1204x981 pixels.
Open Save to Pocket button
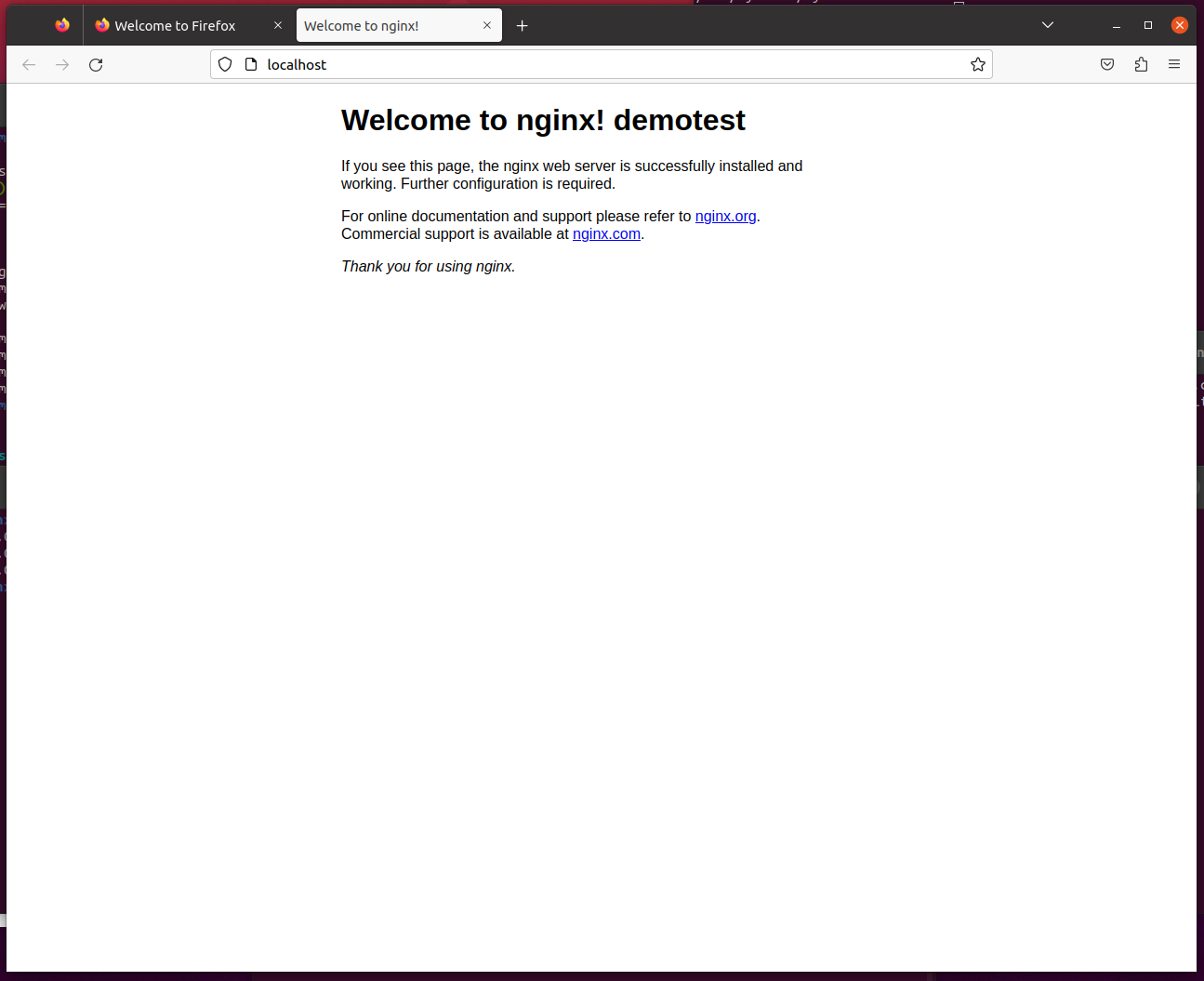pos(1107,64)
